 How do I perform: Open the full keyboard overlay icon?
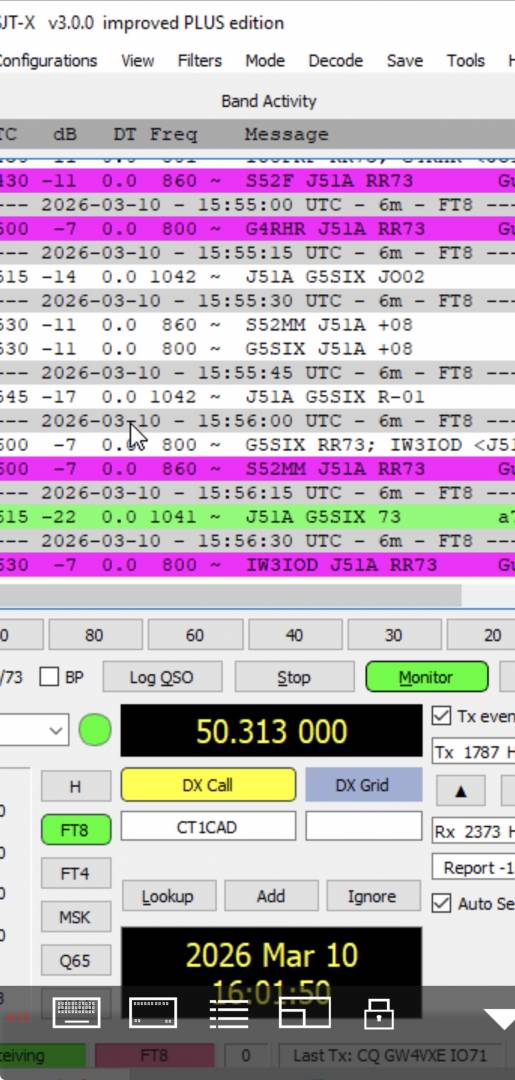76,1012
